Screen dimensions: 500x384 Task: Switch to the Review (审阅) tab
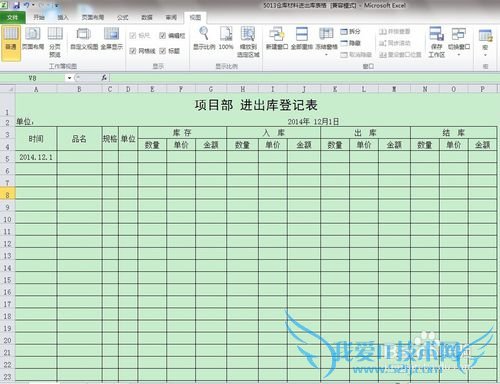(x=171, y=17)
